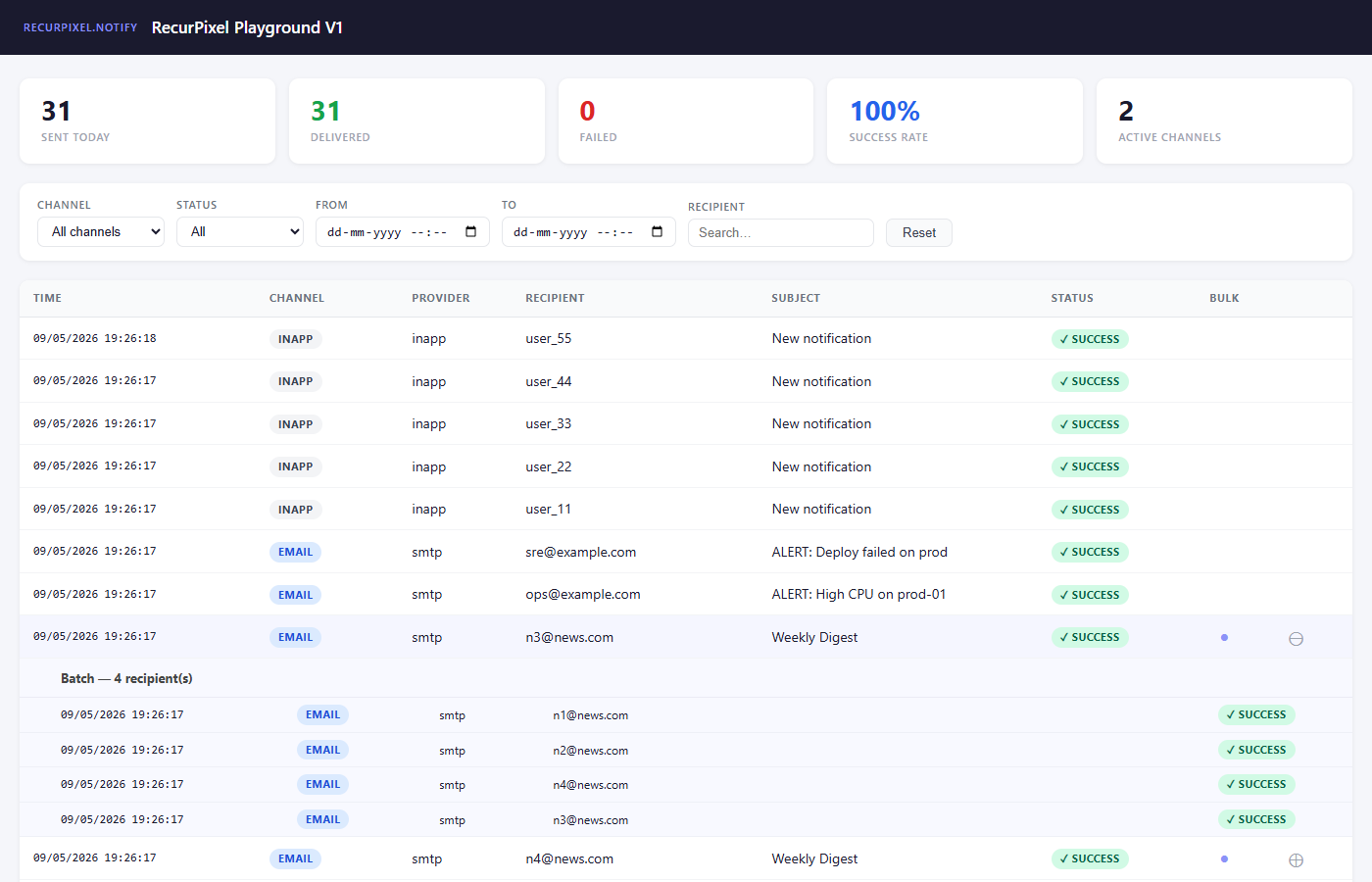The height and width of the screenshot is (882, 1372).
Task: Click the SUCCESS badge for user_11
Action: pyautogui.click(x=1090, y=510)
